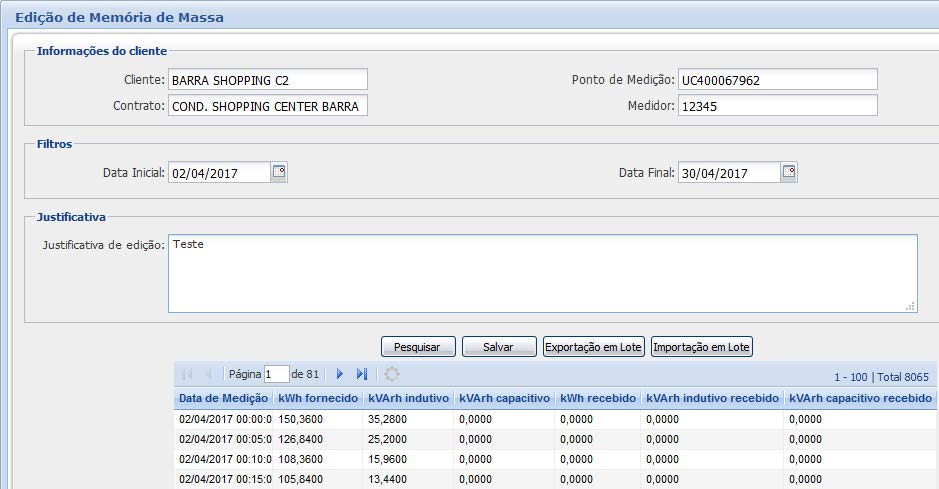Click the 'de 81' page total text
The width and height of the screenshot is (939, 489).
[305, 374]
